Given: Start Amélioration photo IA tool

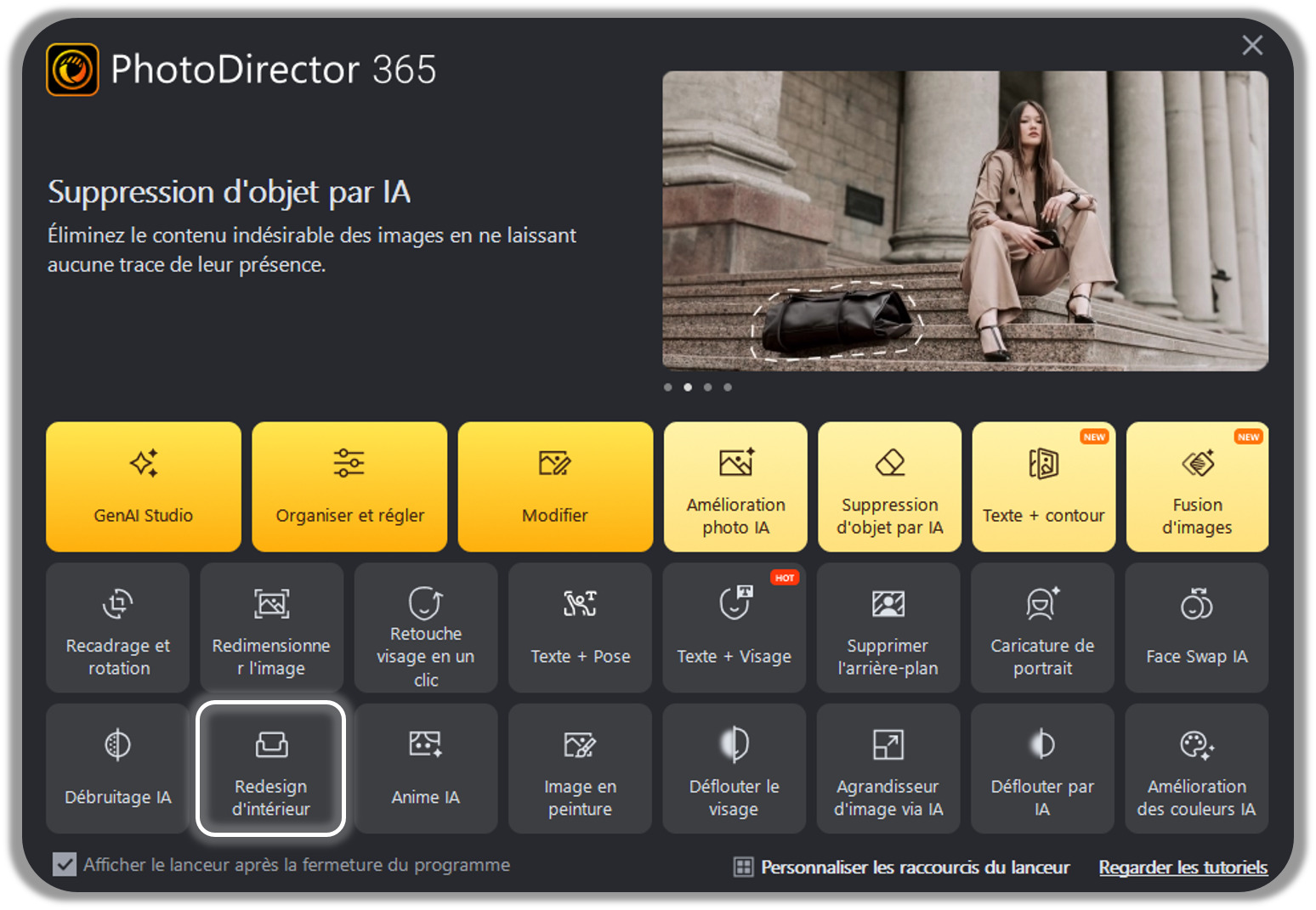Looking at the screenshot, I should click(x=735, y=487).
